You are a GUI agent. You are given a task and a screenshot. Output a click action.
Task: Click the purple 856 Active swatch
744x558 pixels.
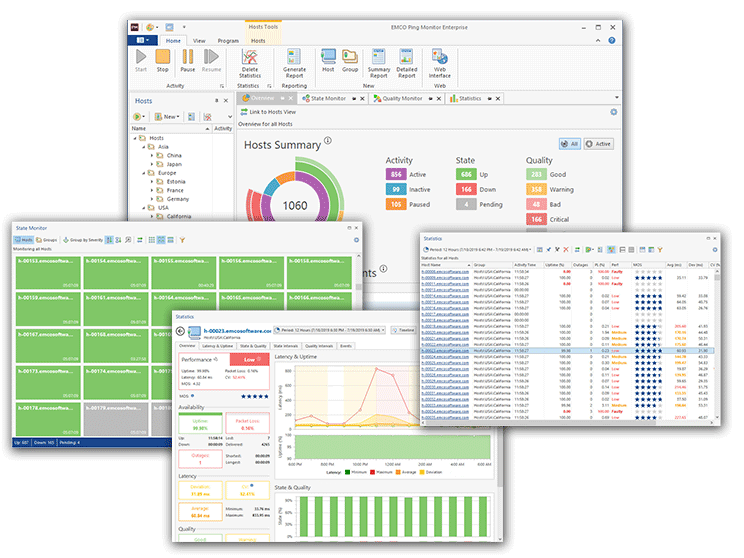pyautogui.click(x=396, y=175)
